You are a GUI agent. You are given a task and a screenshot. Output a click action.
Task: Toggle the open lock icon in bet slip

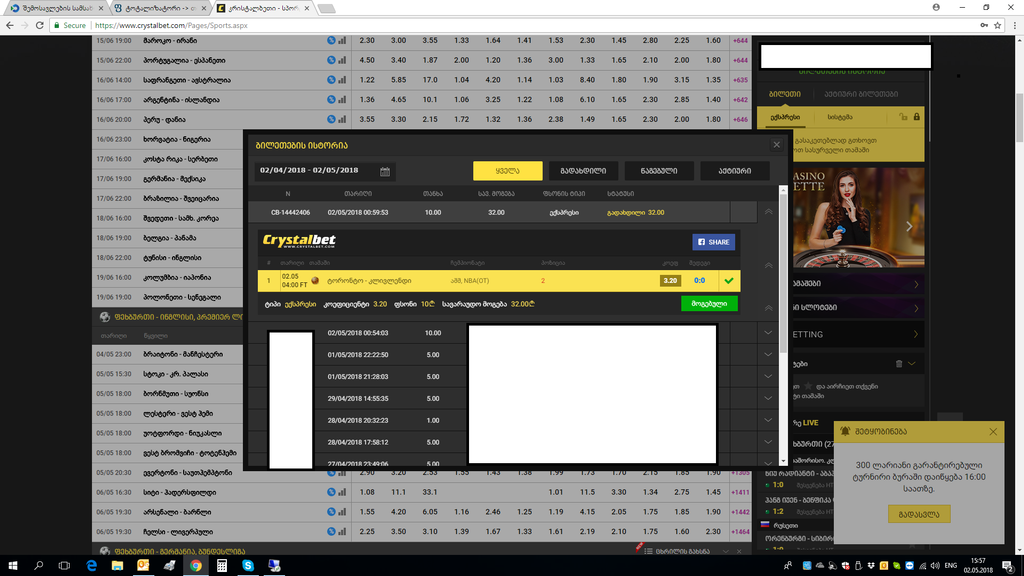[x=903, y=117]
